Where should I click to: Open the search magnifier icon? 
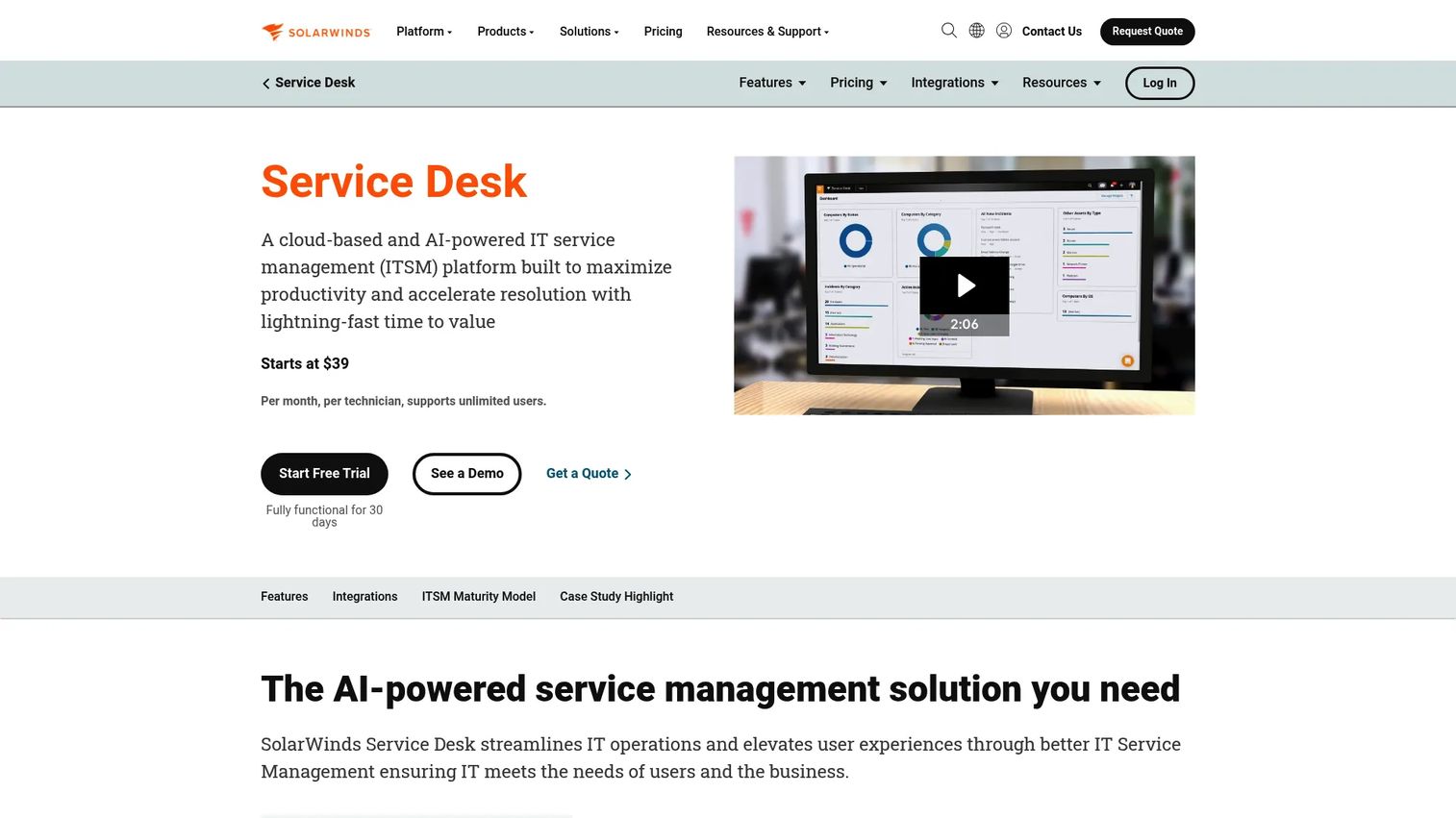point(948,31)
